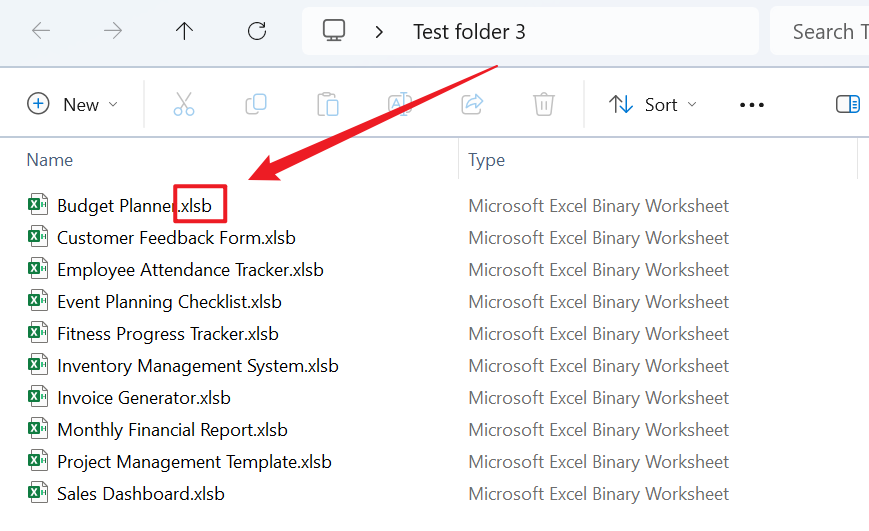Sort files by the Name column header
The width and height of the screenshot is (869, 531).
tap(50, 160)
